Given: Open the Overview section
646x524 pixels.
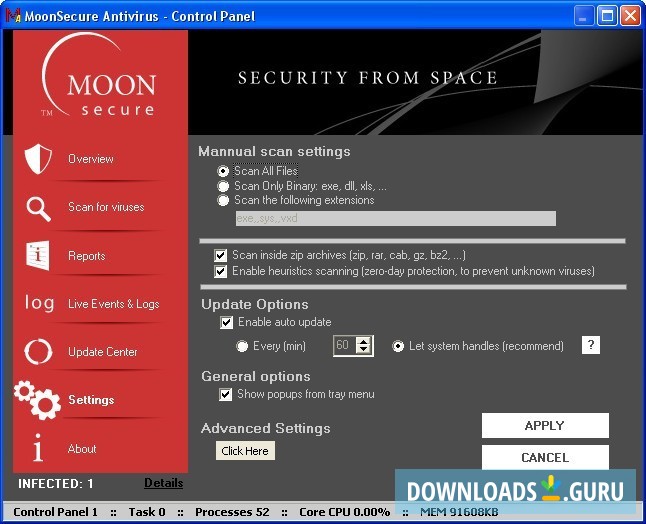Looking at the screenshot, I should 91,159.
